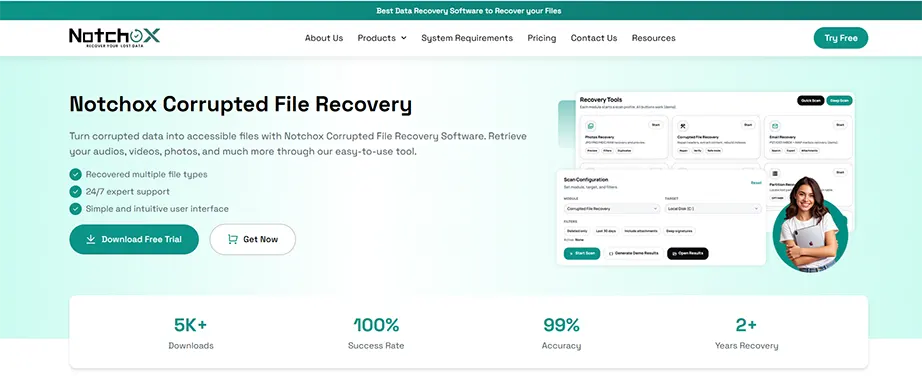
Task: Click the Reset link in Scan Configuration
Action: click(756, 183)
